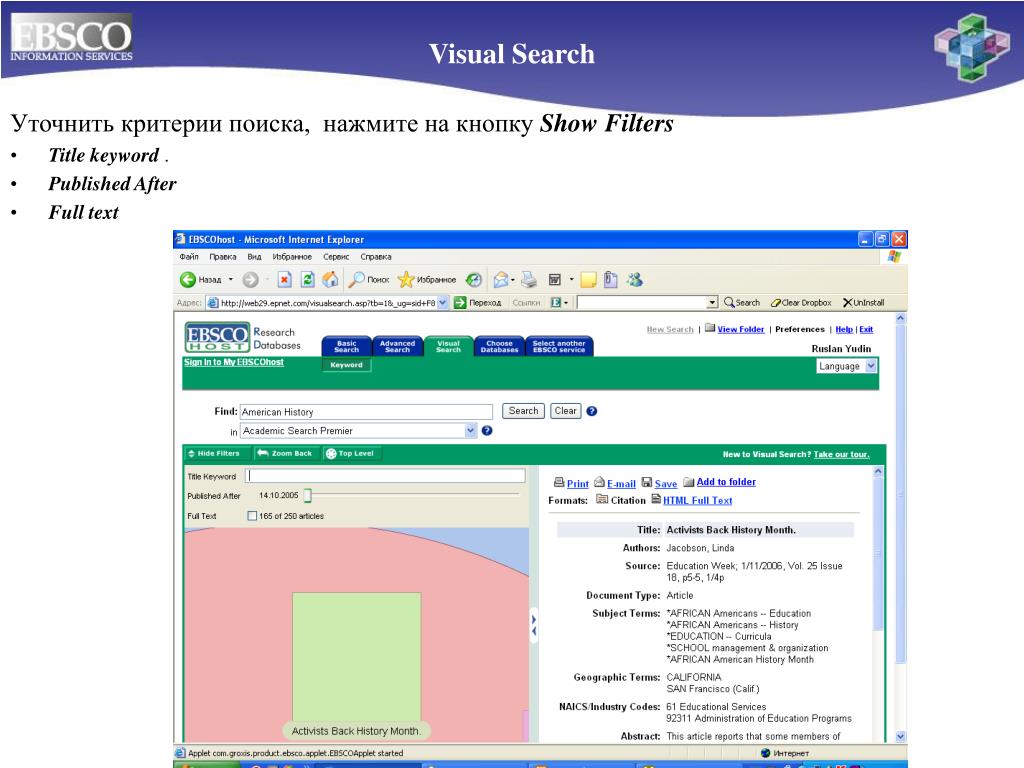1024x768 pixels.
Task: Click the EBSCOhost logo
Action: pyautogui.click(x=217, y=337)
